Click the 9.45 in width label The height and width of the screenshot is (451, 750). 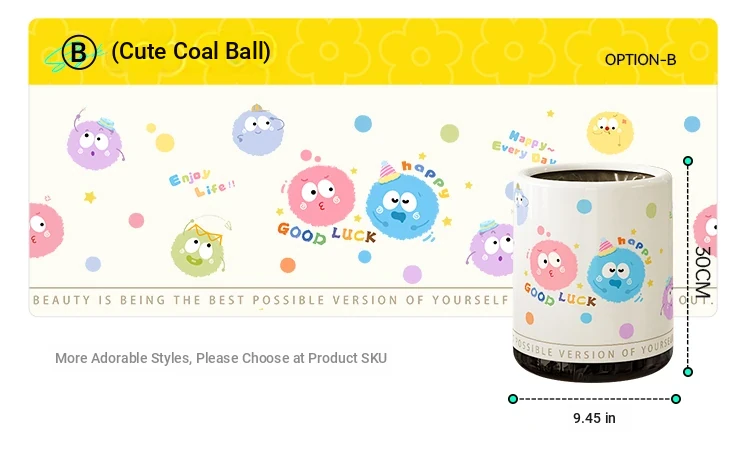coord(595,418)
